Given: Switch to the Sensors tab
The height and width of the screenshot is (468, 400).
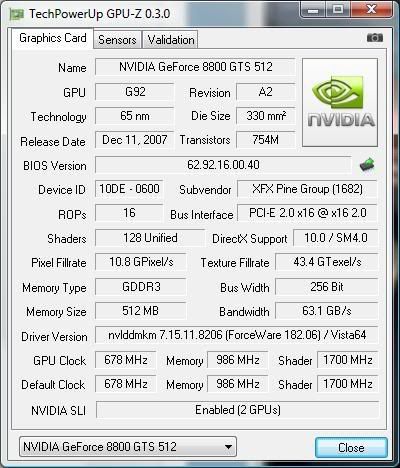Looking at the screenshot, I should click(x=117, y=40).
